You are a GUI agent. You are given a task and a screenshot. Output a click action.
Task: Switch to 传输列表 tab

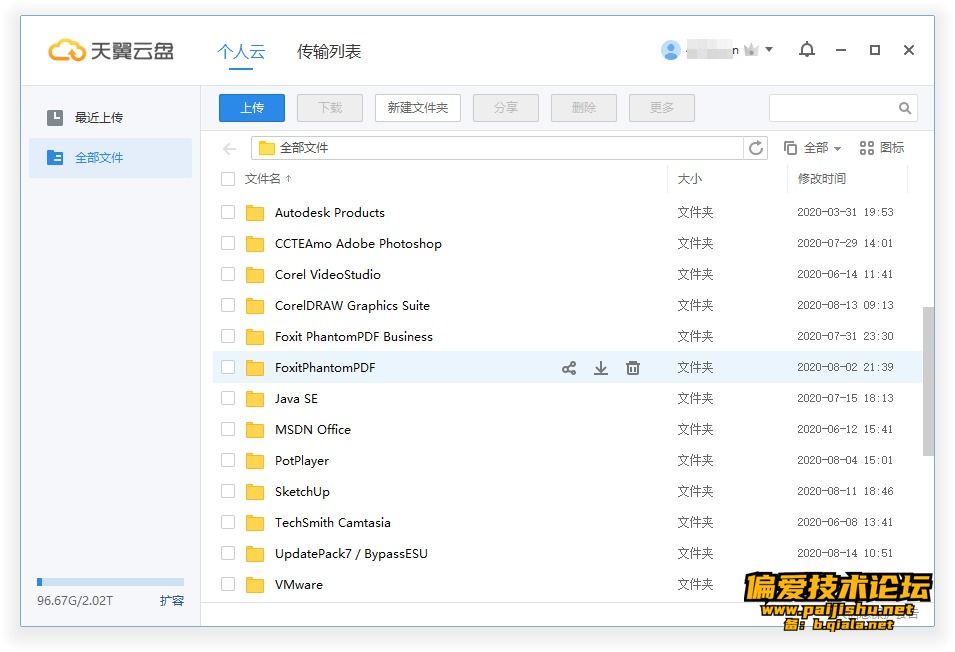coord(329,52)
